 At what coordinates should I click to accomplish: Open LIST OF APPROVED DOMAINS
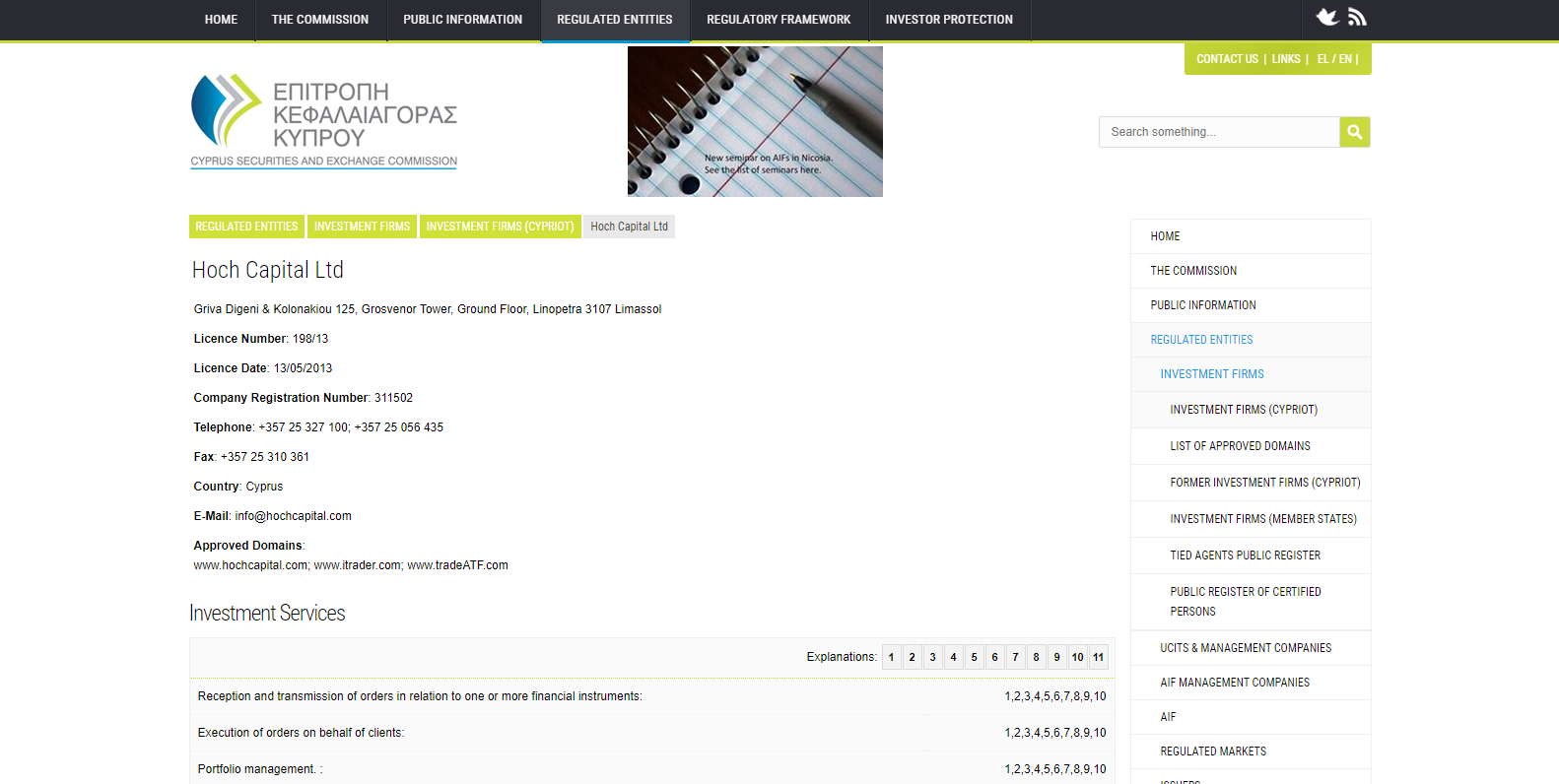(1251, 446)
